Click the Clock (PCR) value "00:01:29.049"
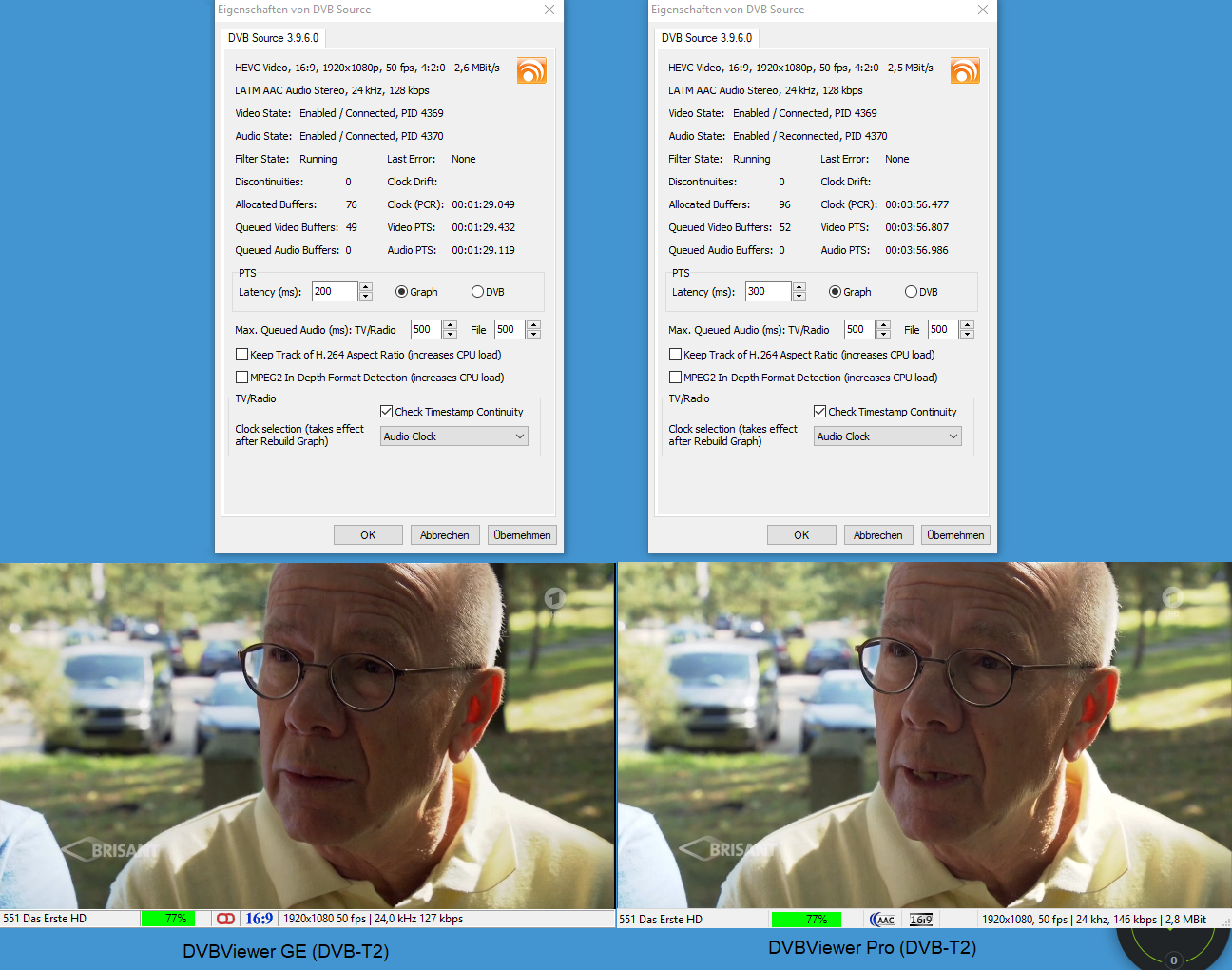This screenshot has width=1232, height=970. pos(483,204)
